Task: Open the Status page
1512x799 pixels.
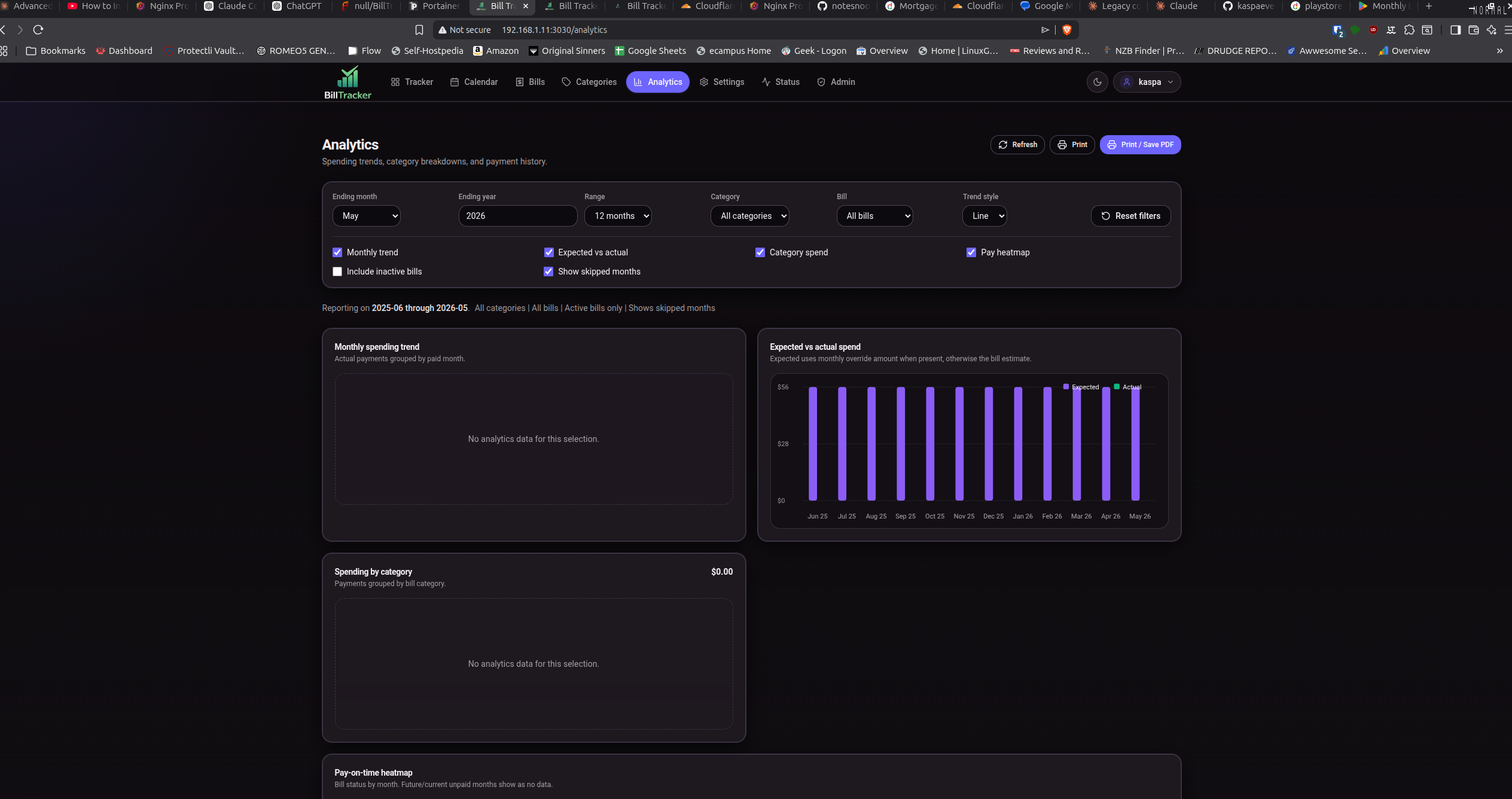Action: [781, 82]
